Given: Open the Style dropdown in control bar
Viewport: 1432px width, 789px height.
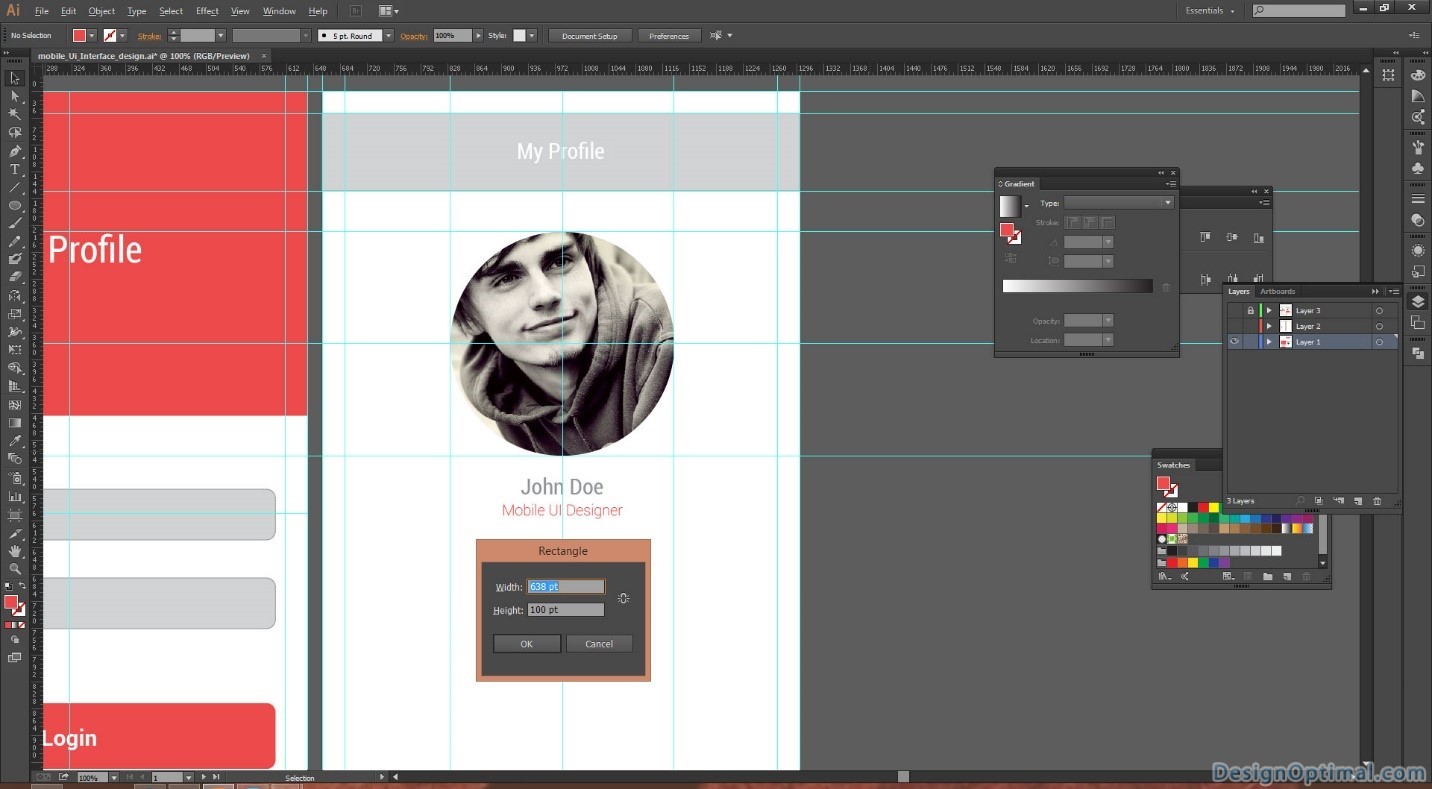Looking at the screenshot, I should (532, 35).
